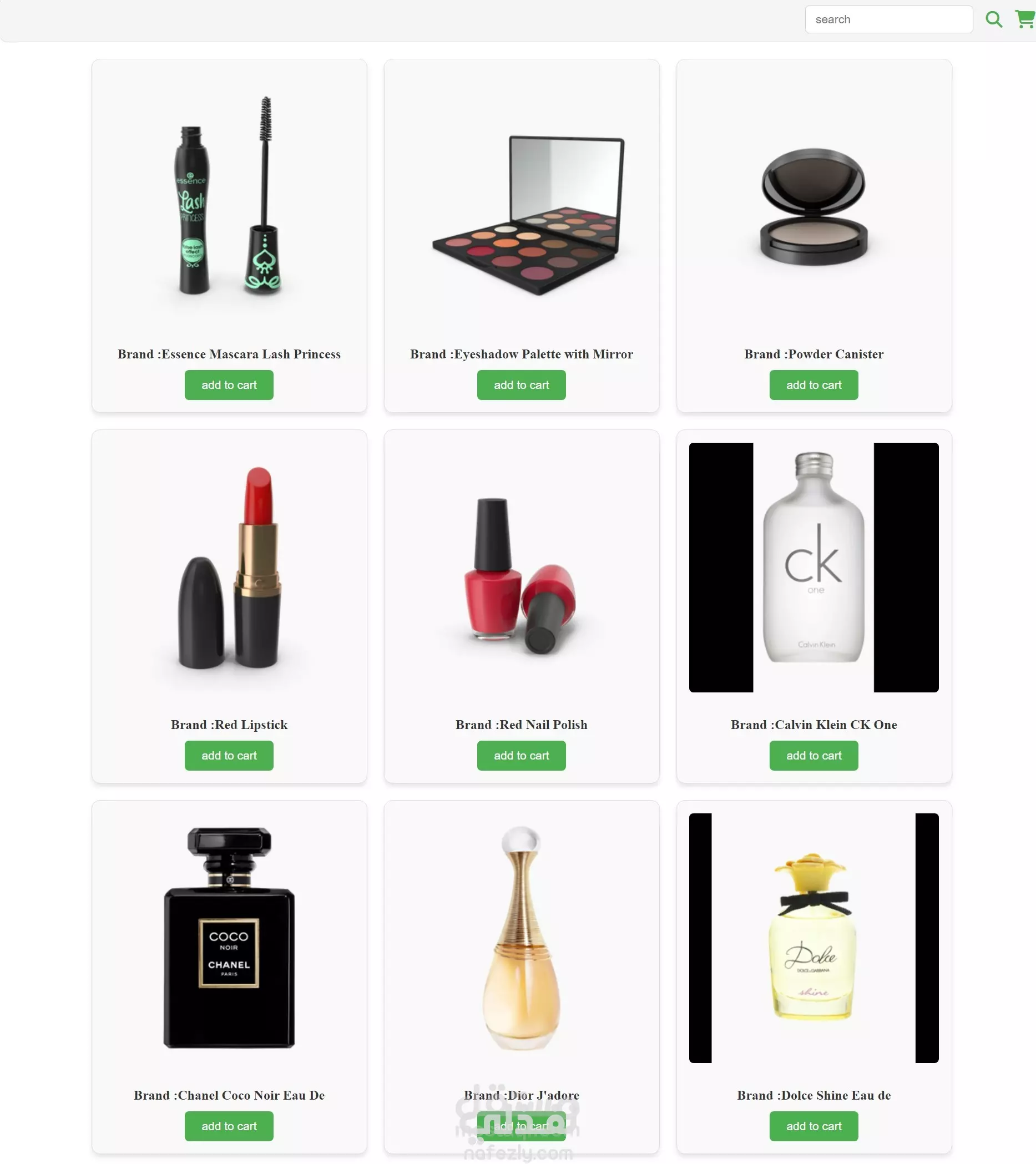
Task: View the red nail polish image
Action: (521, 568)
